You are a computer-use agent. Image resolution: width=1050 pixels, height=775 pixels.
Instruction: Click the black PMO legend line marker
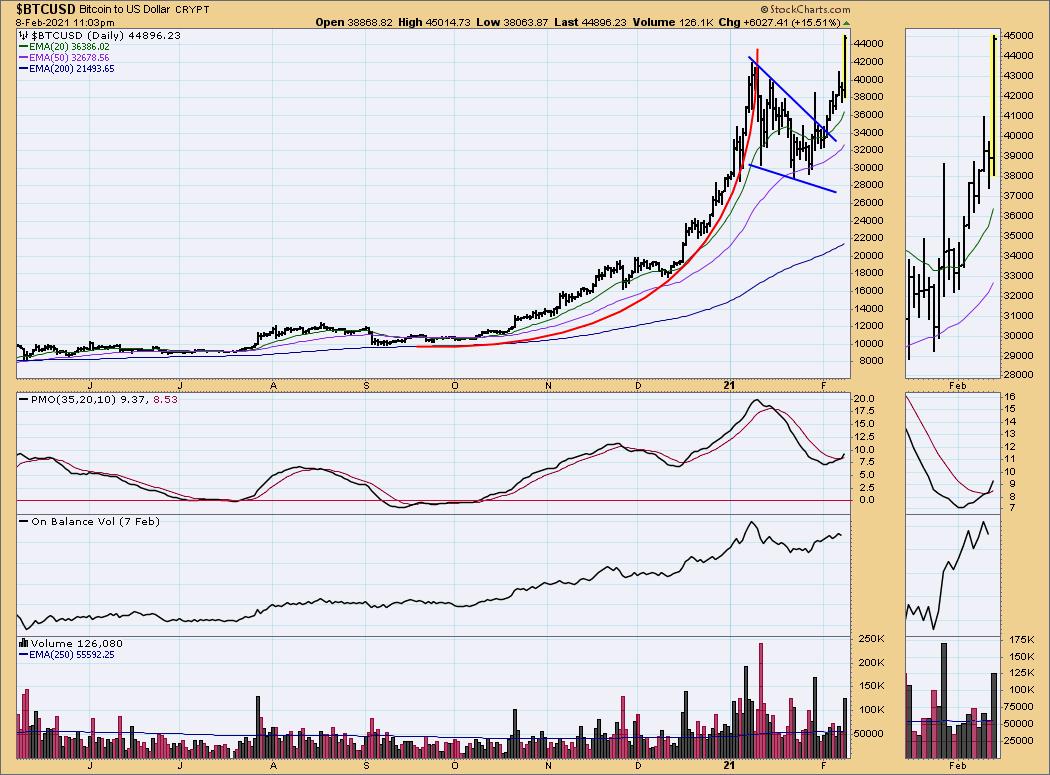point(23,399)
